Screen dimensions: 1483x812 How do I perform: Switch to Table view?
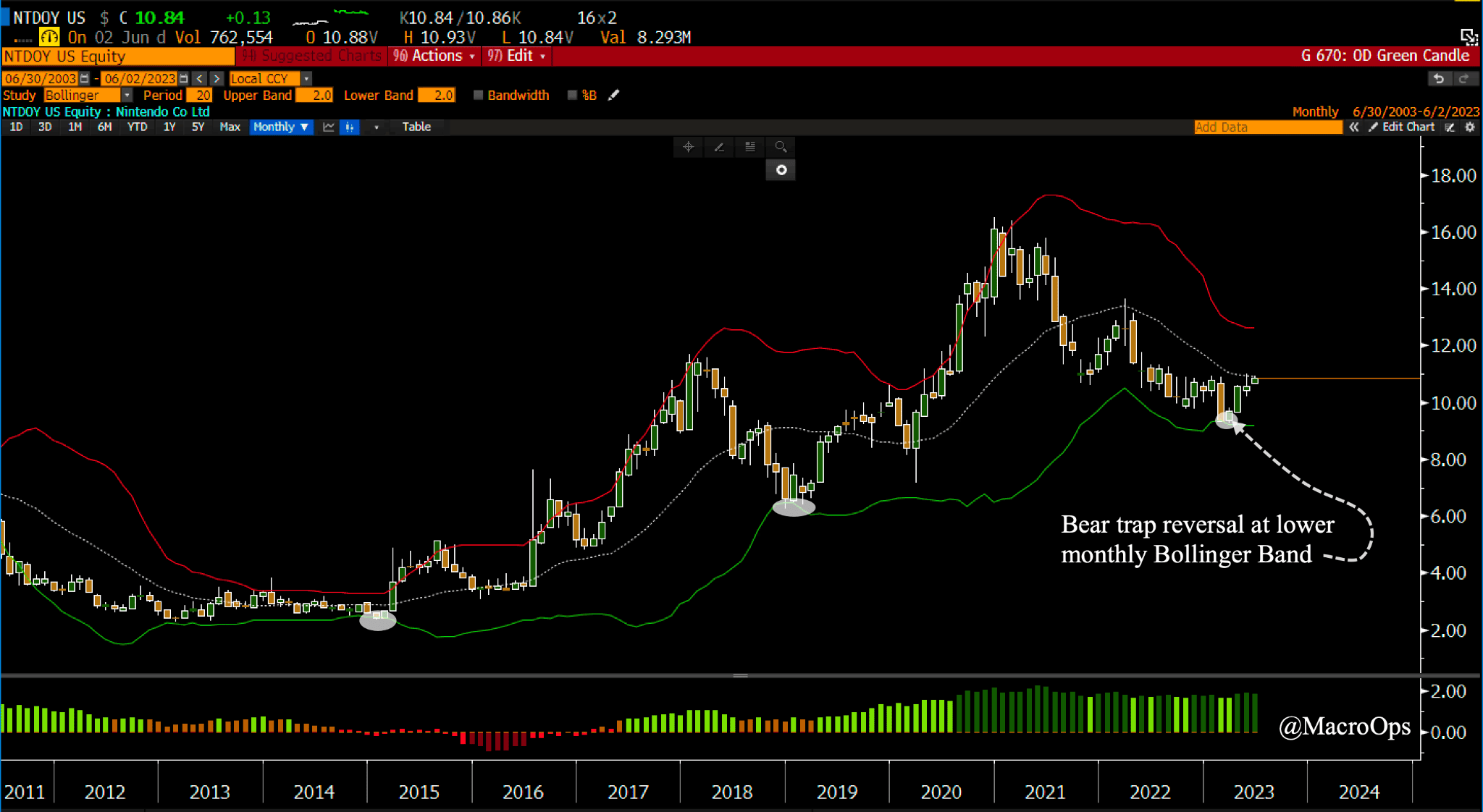[x=416, y=127]
